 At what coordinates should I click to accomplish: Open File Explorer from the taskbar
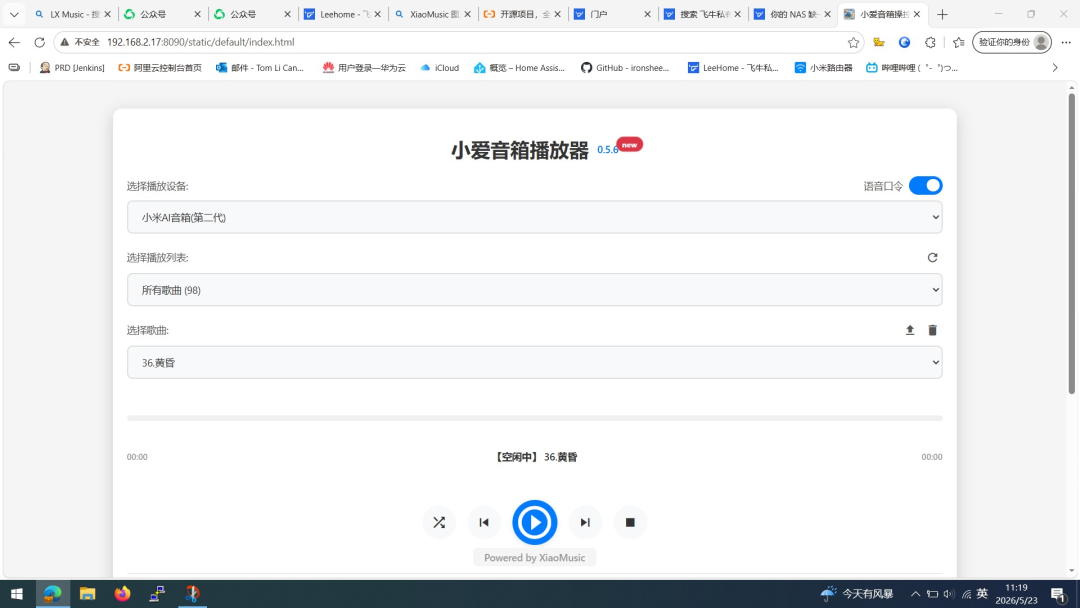click(x=87, y=594)
